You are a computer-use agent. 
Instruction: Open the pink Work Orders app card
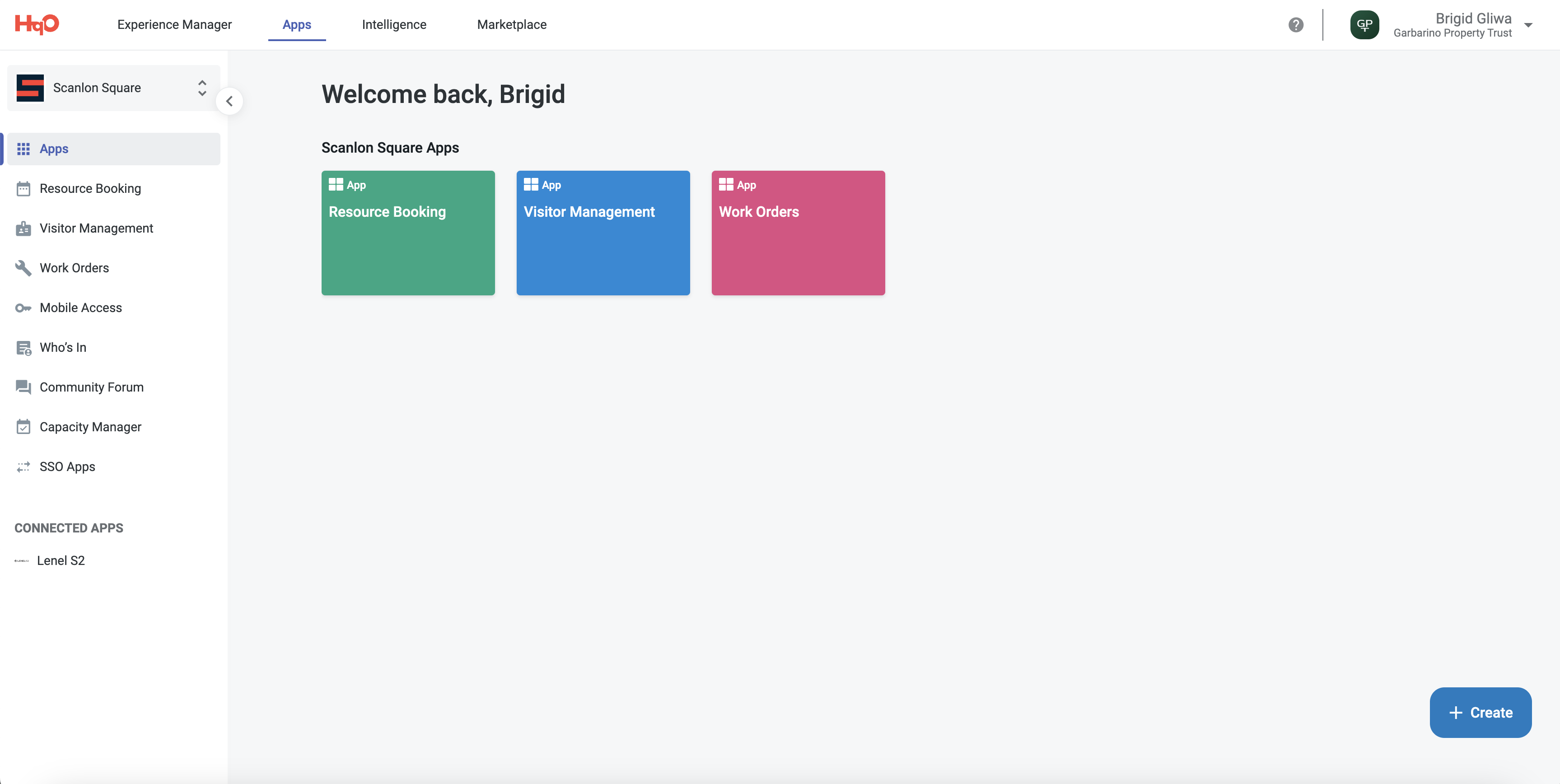coord(798,233)
